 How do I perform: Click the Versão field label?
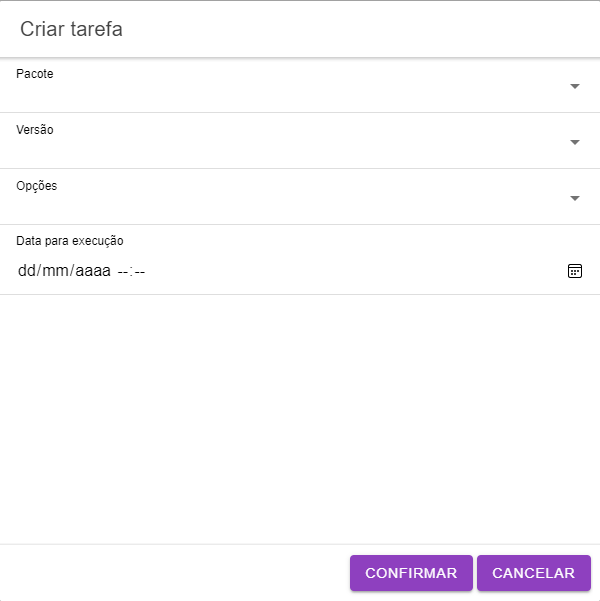pyautogui.click(x=35, y=130)
